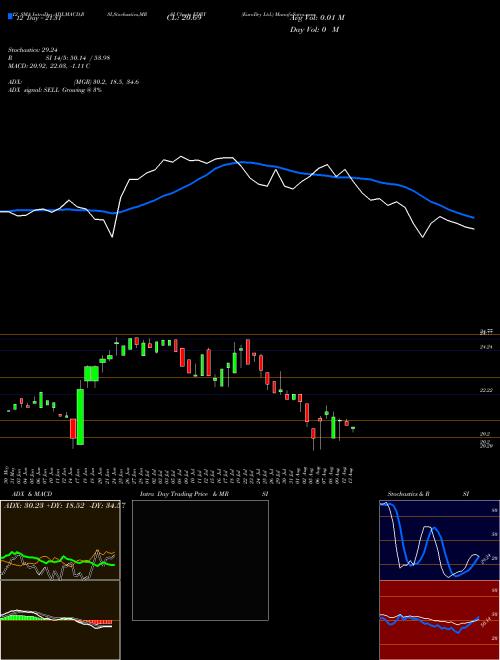Select 'ADX signal: SELL Growing @ 3%' text
500x660 pixels.
tap(55, 90)
